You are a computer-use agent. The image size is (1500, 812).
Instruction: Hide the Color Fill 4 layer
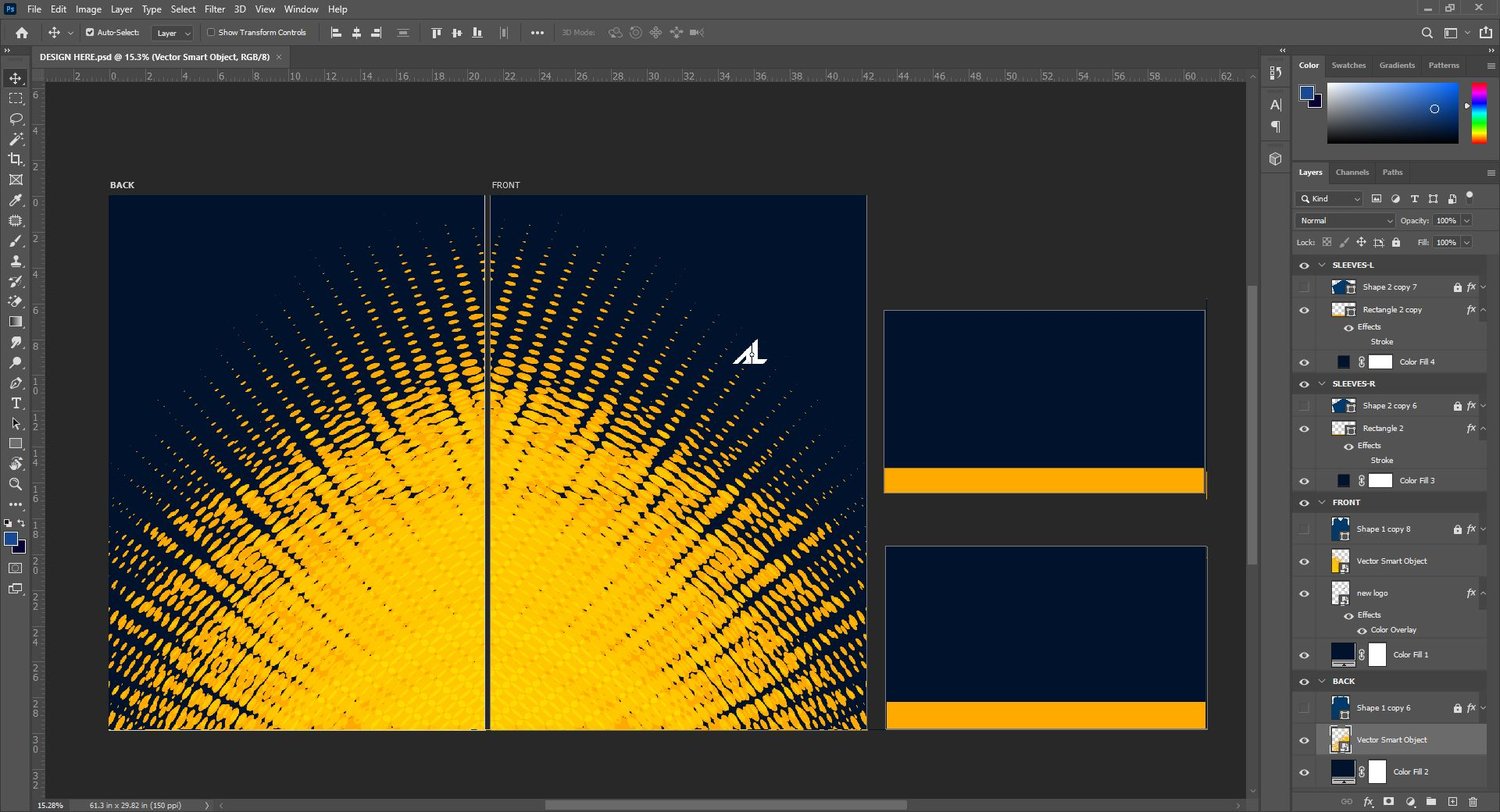1303,362
